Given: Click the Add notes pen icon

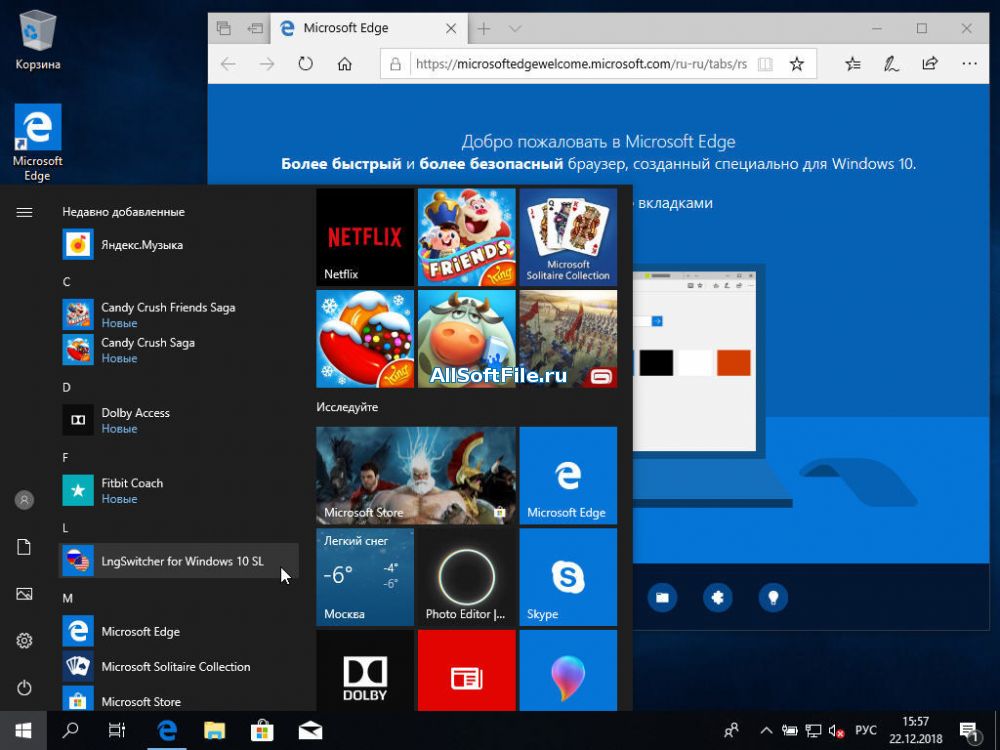Looking at the screenshot, I should pos(891,64).
